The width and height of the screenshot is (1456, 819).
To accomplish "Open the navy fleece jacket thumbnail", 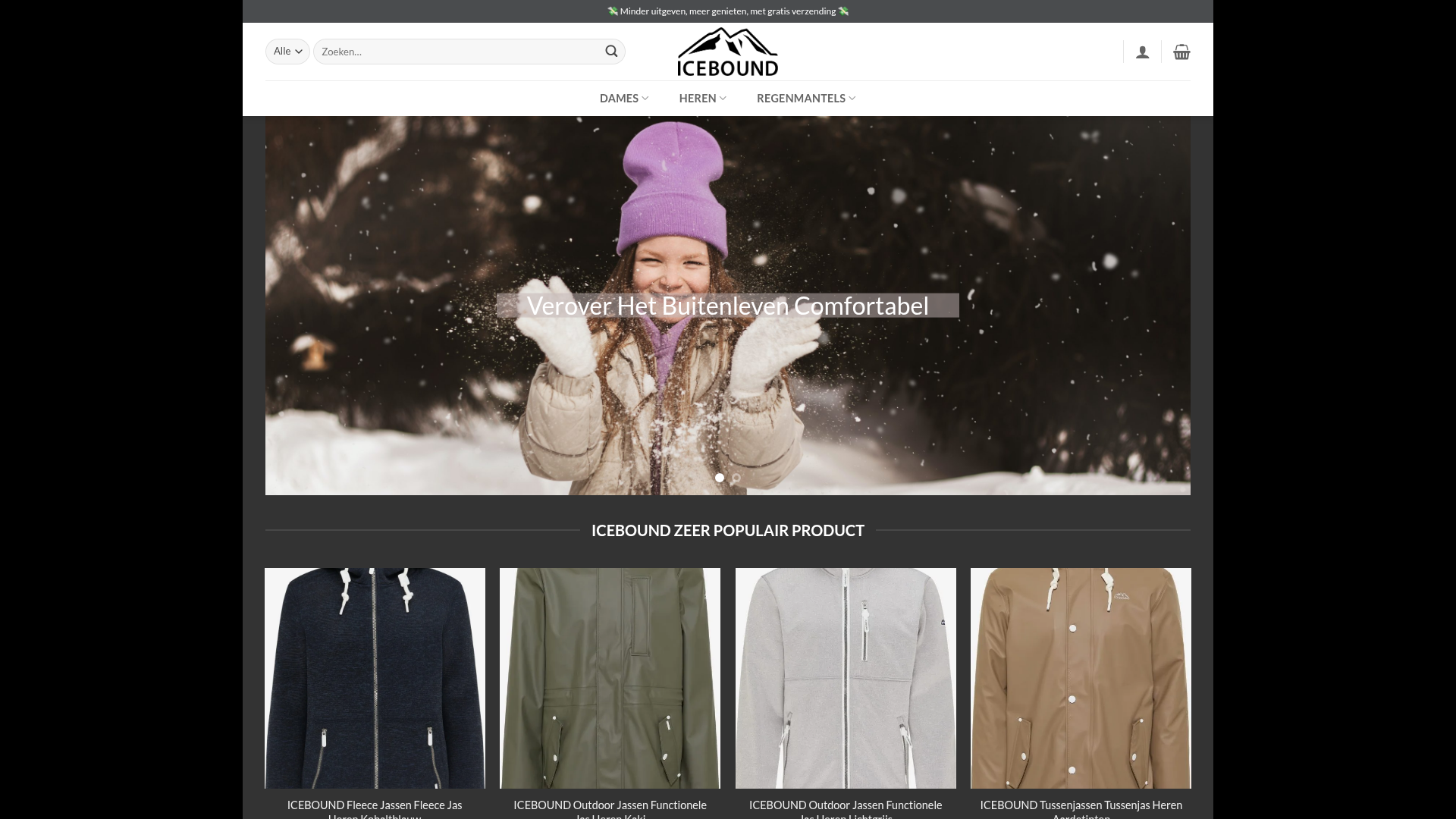I will coord(375,678).
